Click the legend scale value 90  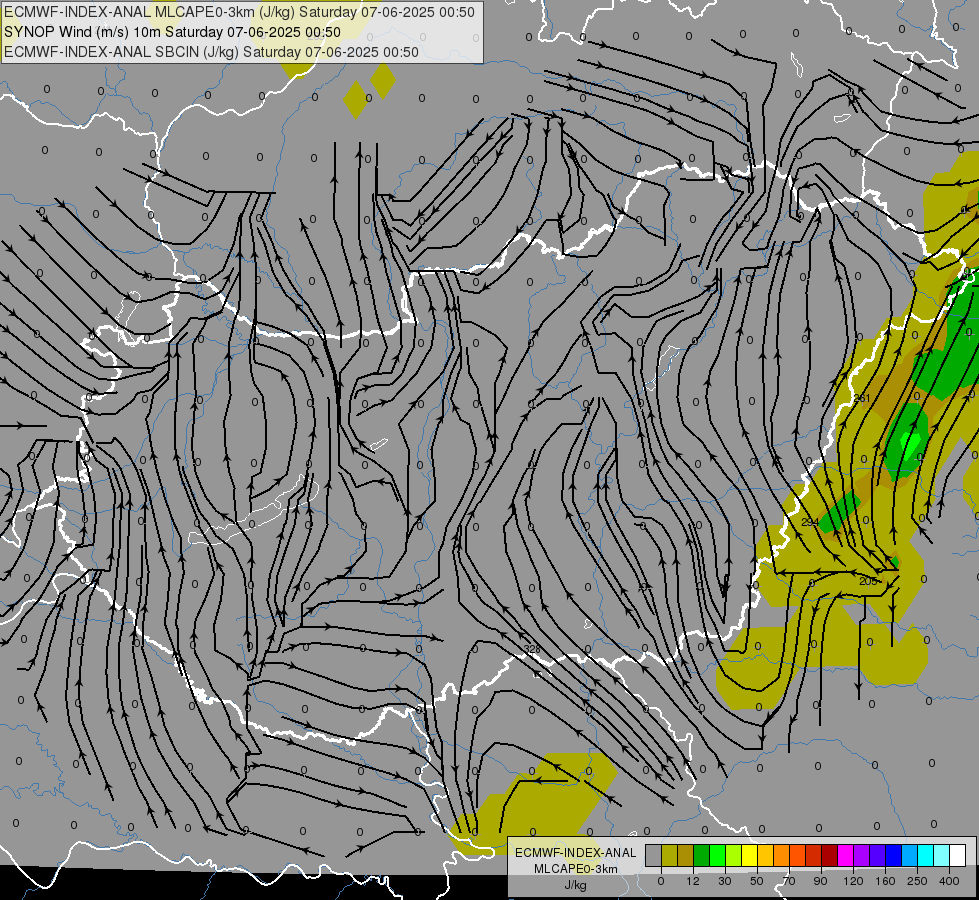pos(820,881)
